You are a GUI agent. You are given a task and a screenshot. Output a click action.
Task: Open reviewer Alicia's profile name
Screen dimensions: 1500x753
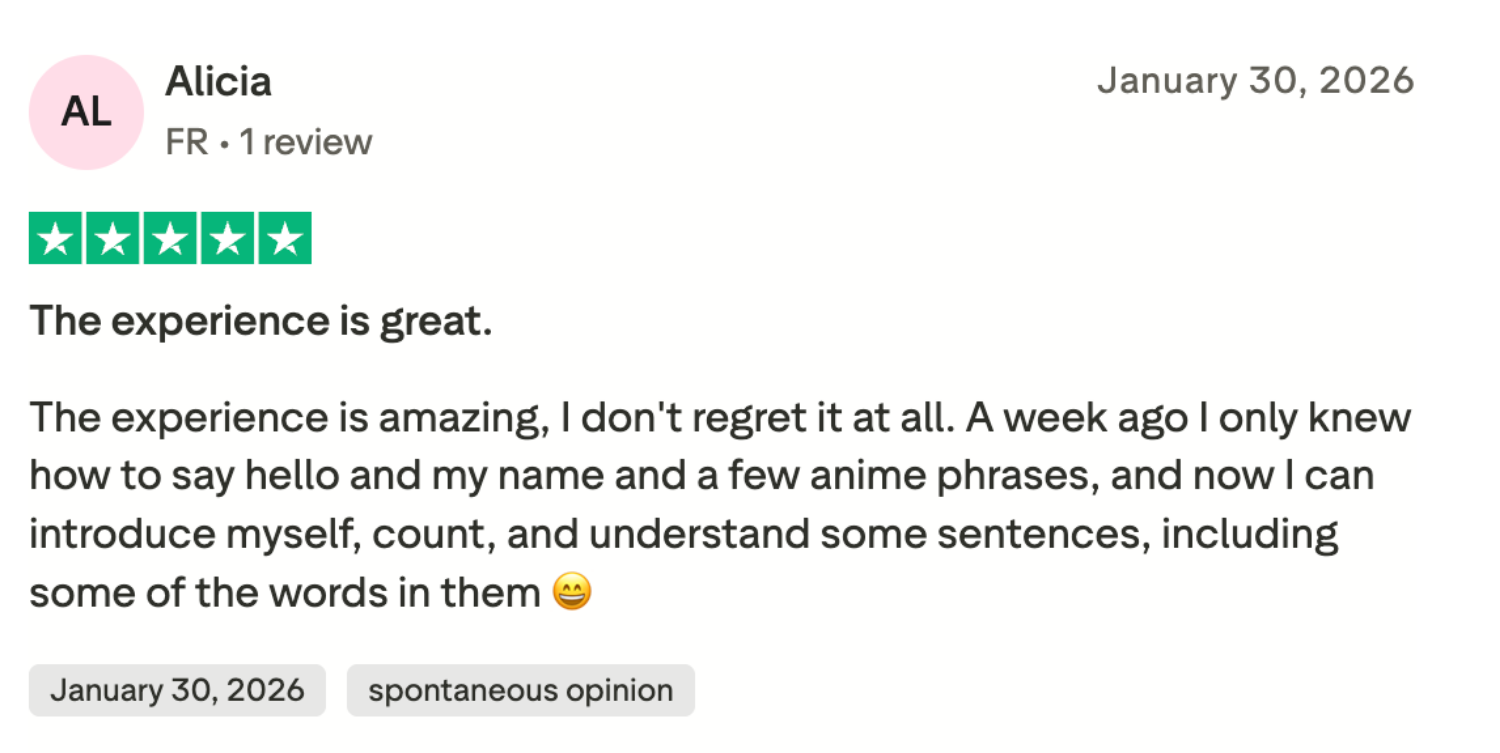[218, 81]
